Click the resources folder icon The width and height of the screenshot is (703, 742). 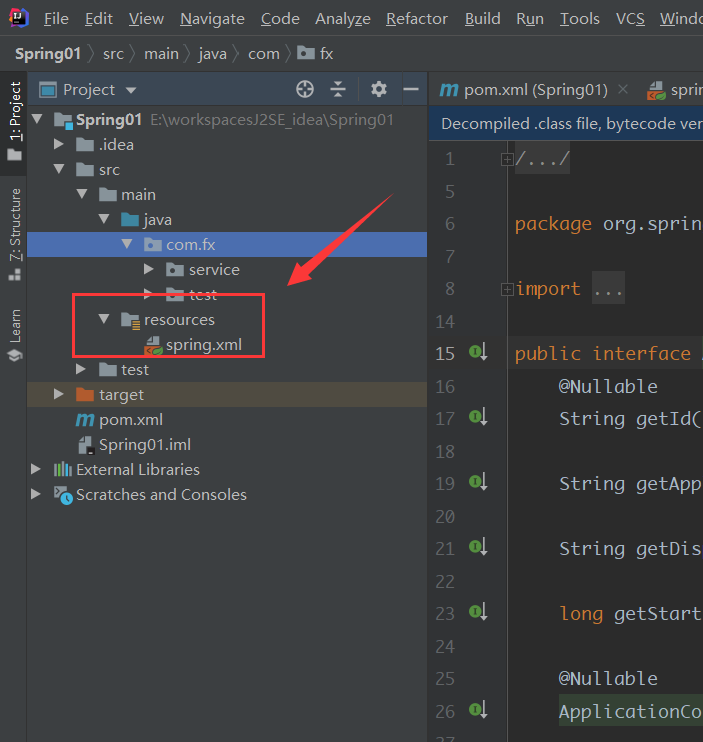tap(130, 320)
